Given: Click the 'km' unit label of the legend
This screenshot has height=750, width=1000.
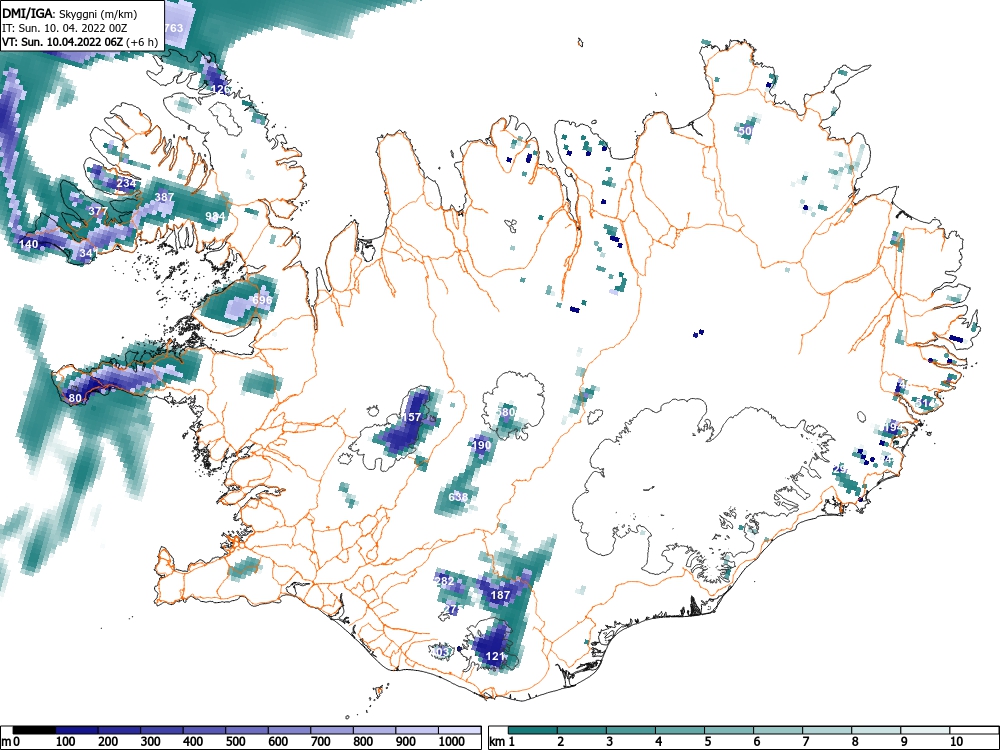Looking at the screenshot, I should pos(497,742).
